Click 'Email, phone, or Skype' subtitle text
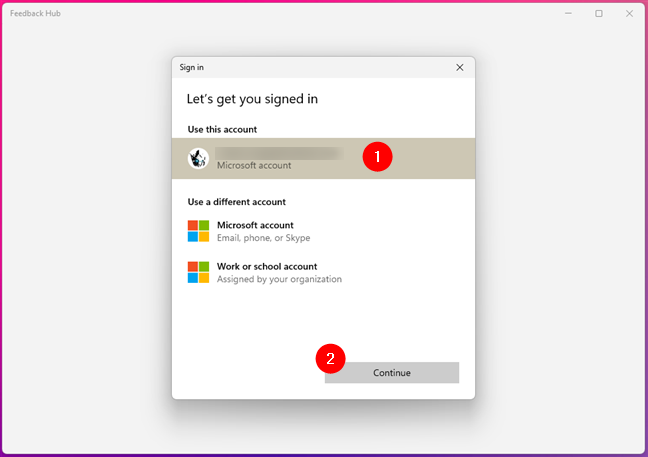Viewport: 648px width, 457px height. click(x=263, y=238)
